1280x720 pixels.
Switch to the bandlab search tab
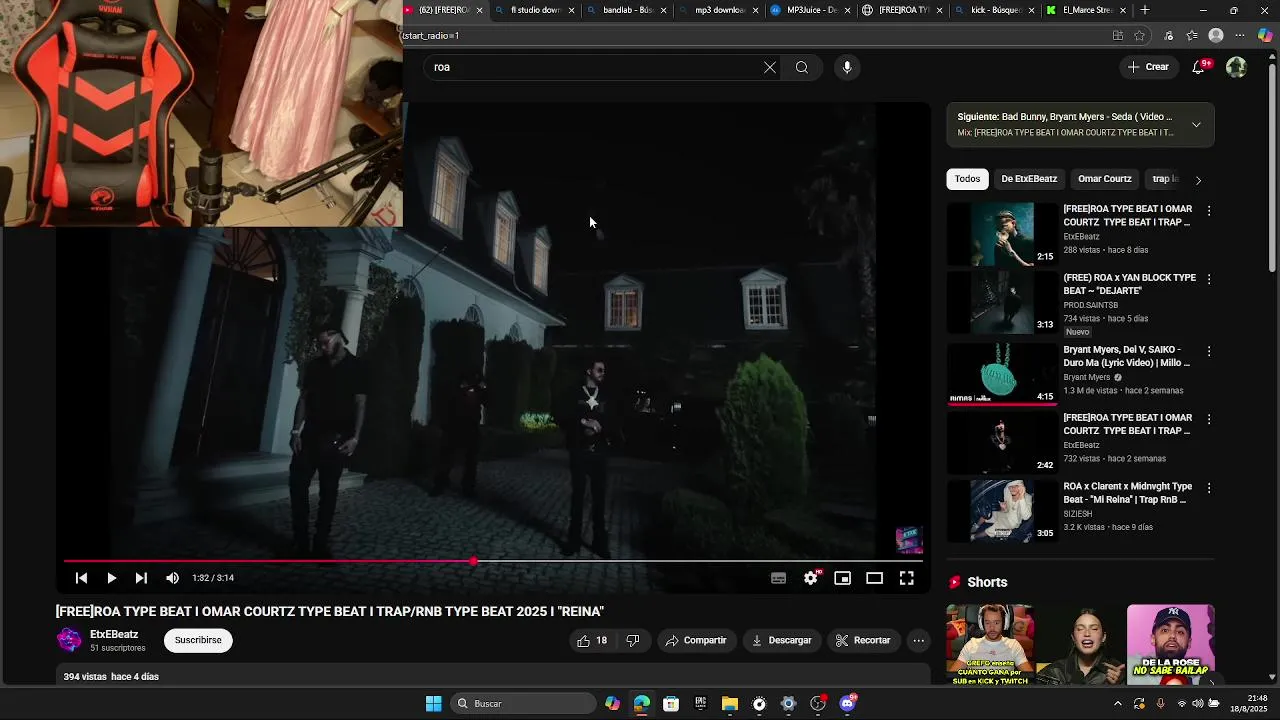627,10
